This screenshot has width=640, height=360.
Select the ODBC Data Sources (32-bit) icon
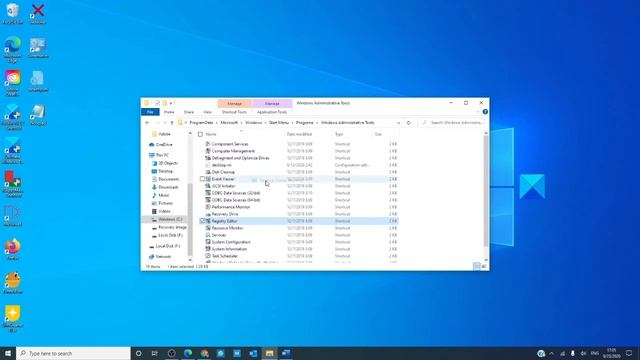[x=208, y=193]
